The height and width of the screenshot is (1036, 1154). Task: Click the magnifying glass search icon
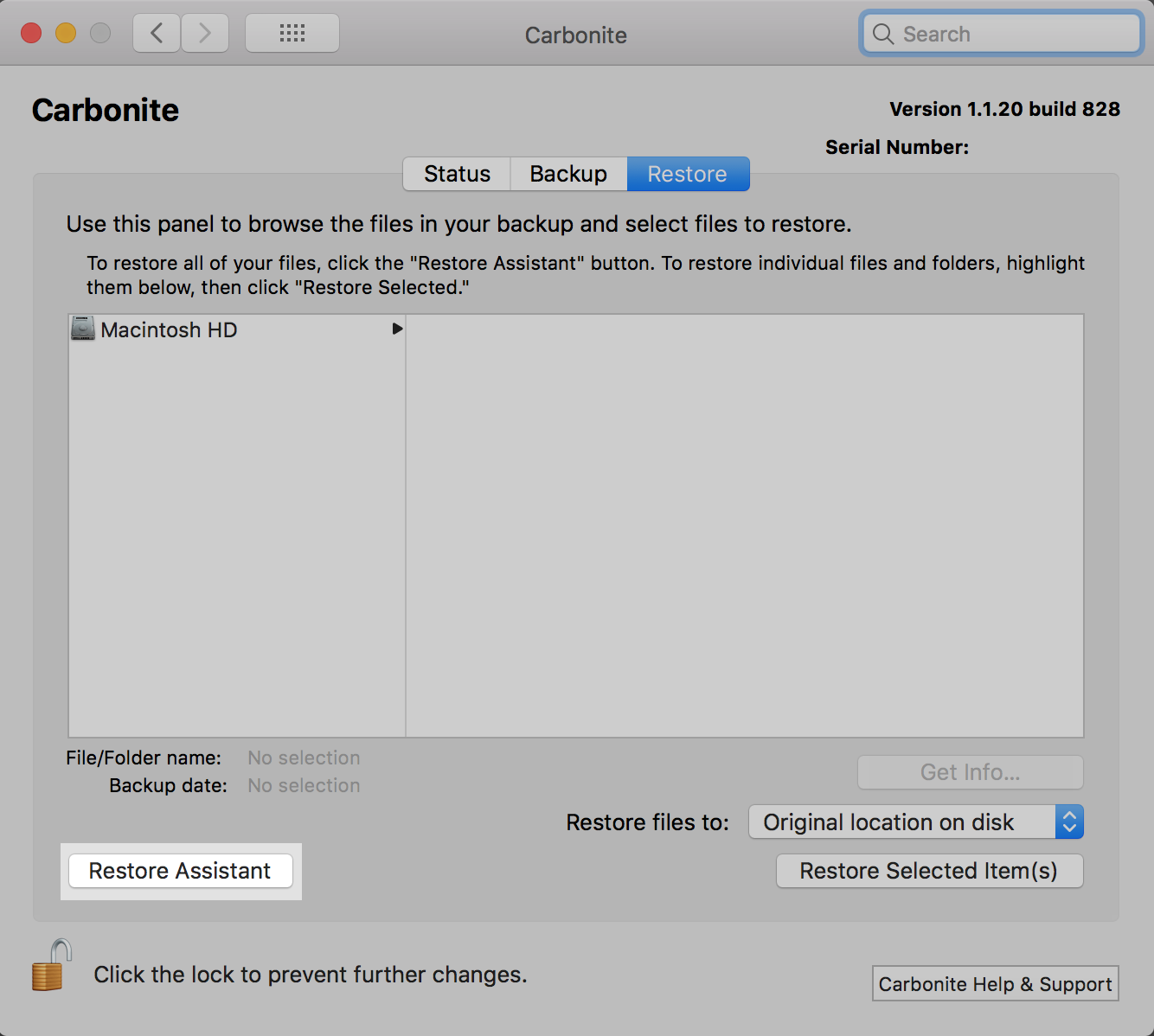[x=882, y=35]
